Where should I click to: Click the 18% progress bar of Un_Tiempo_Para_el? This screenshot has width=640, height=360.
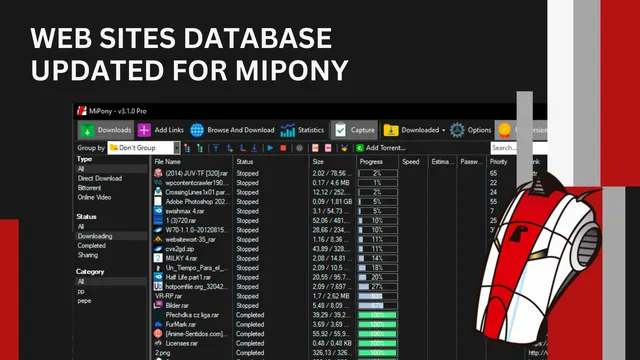[x=378, y=268]
